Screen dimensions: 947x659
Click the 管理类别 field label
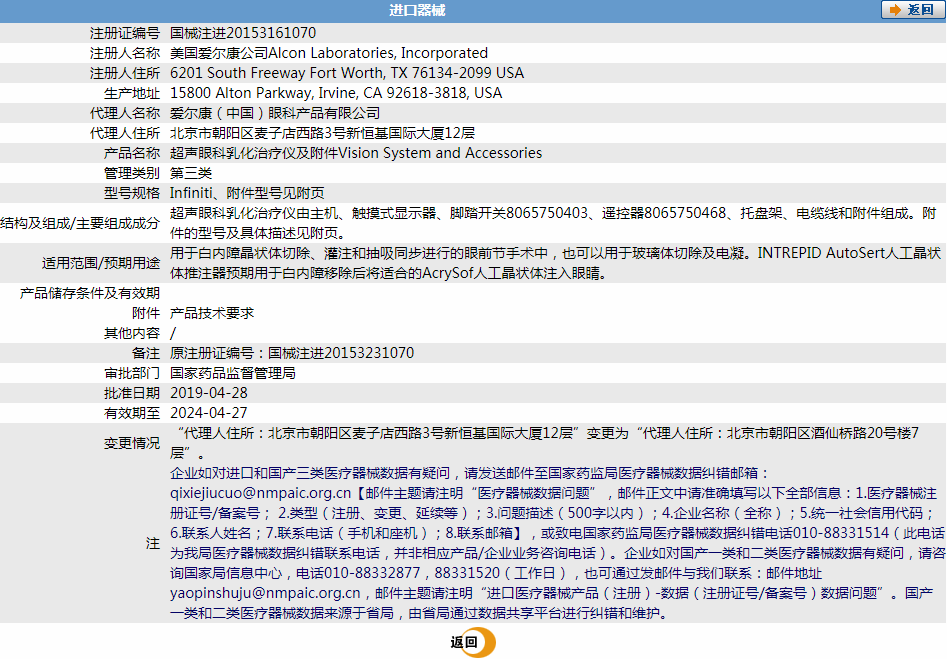(132, 173)
